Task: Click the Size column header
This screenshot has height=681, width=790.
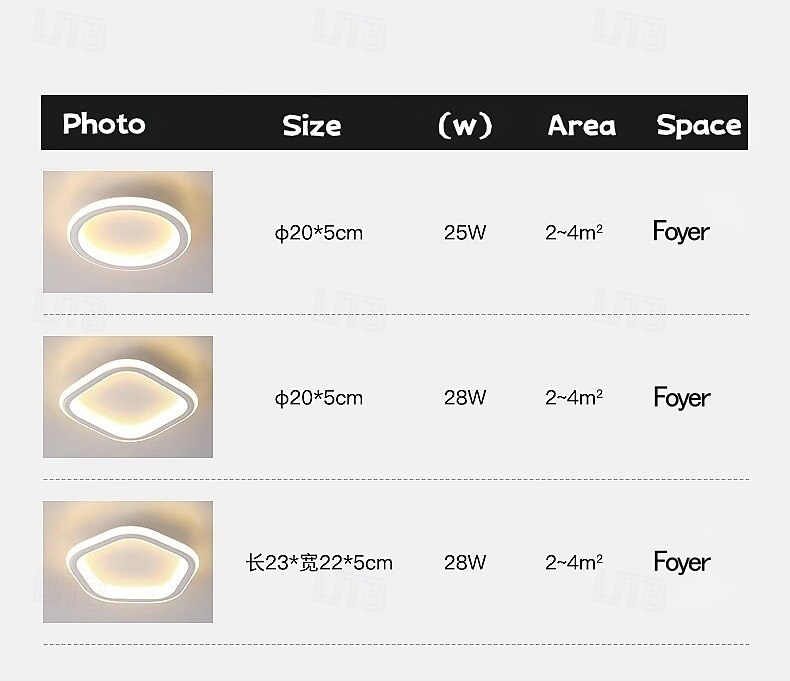Action: point(312,125)
